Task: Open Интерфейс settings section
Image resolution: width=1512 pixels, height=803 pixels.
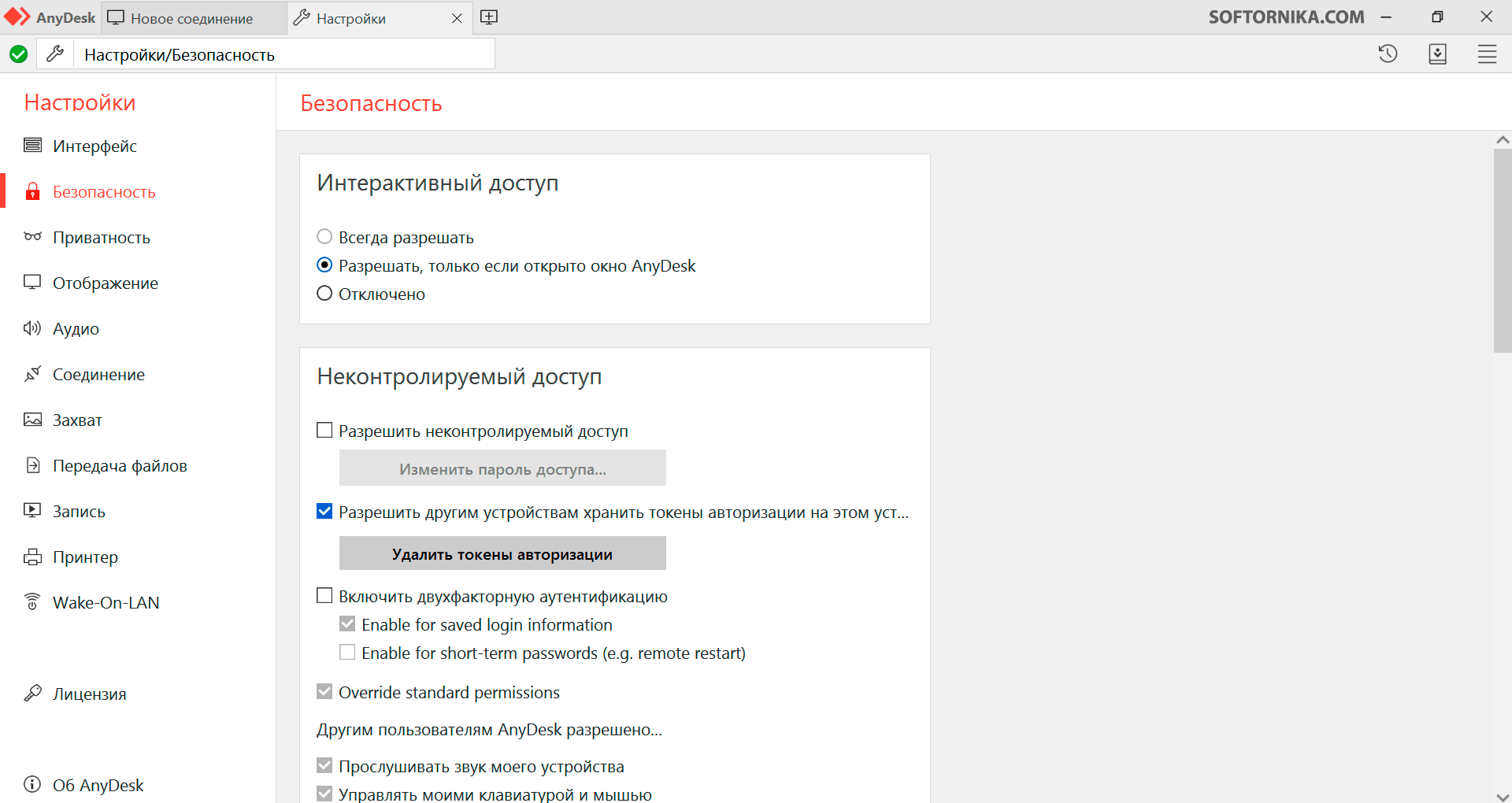Action: click(x=94, y=146)
